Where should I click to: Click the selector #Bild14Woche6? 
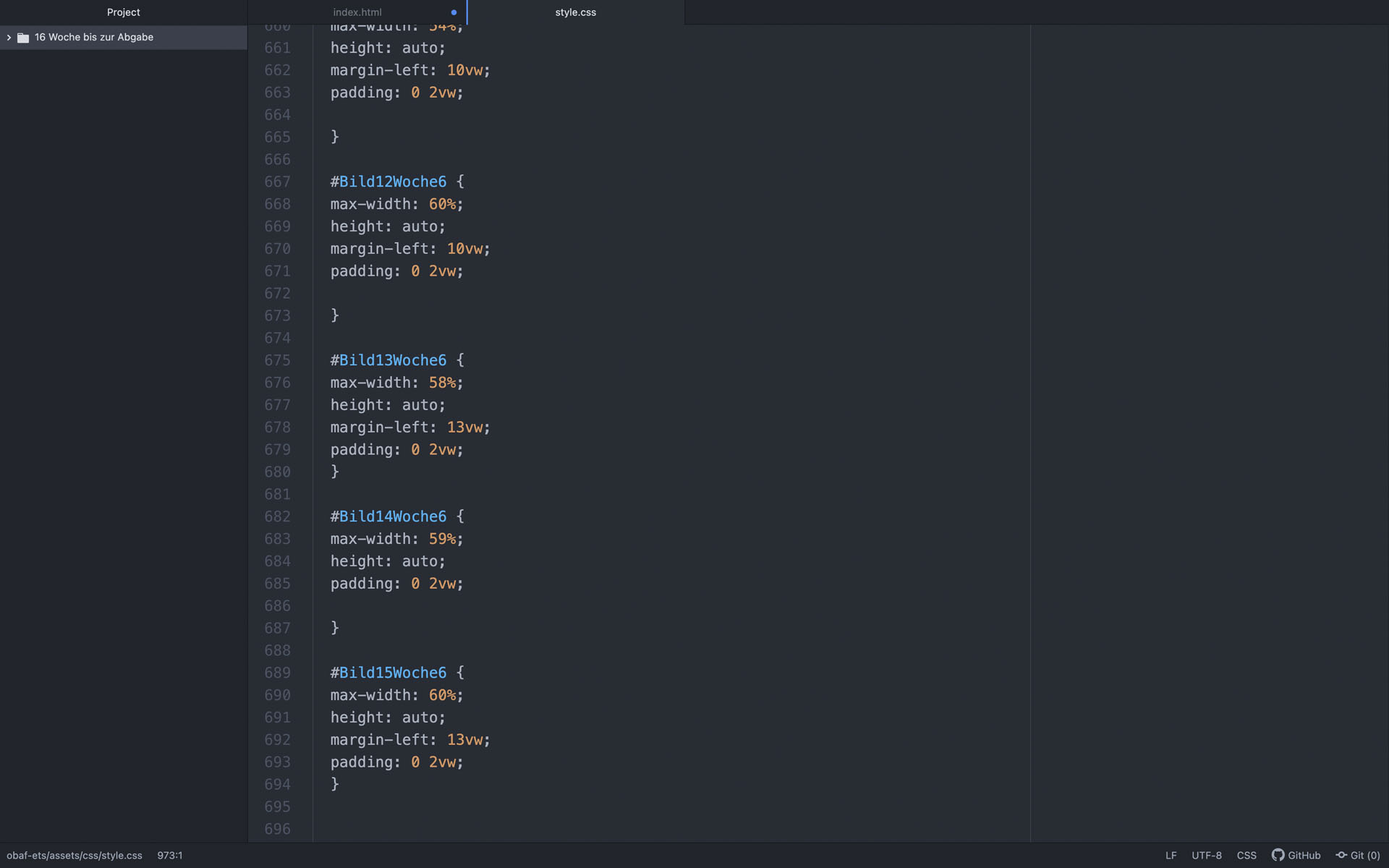point(388,516)
